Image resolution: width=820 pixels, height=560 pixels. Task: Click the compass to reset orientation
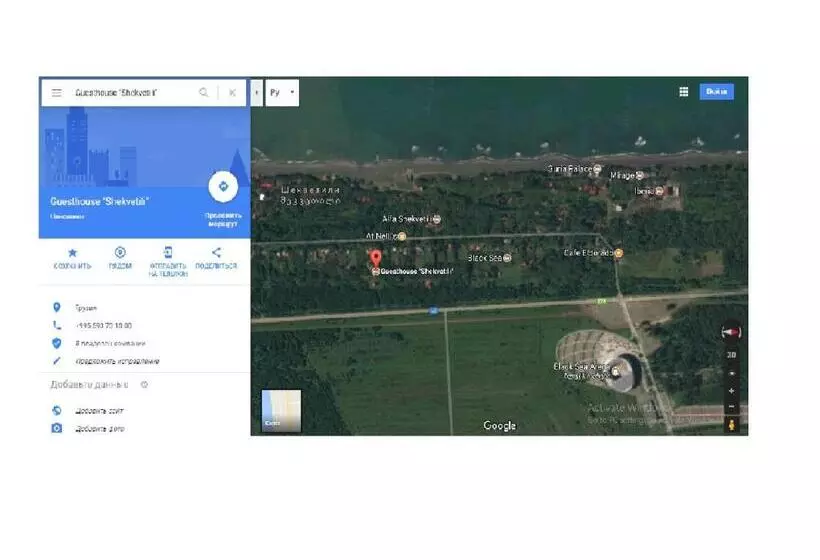731,333
